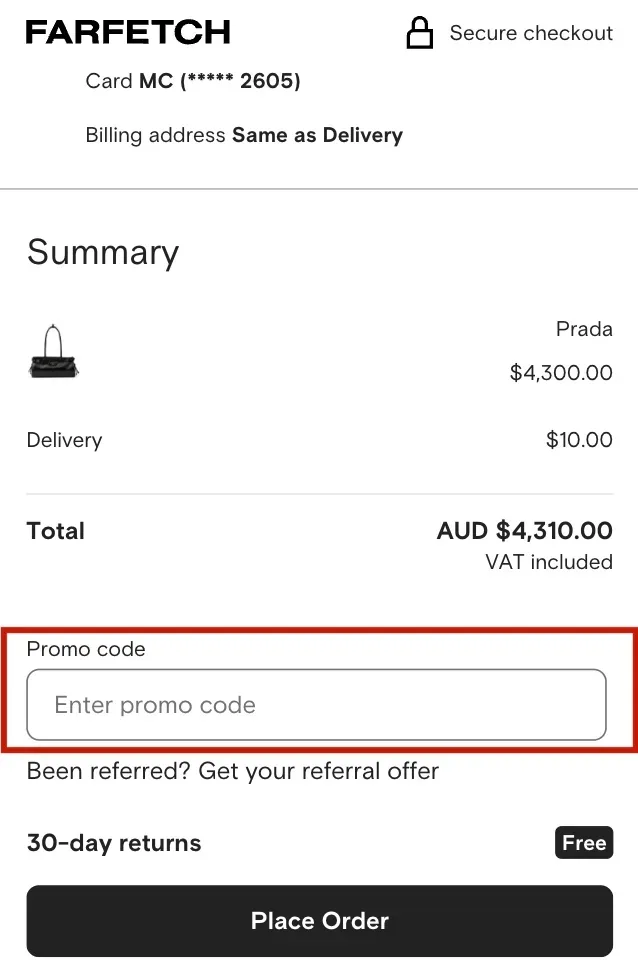This screenshot has height=980, width=638.
Task: Click the $10.00 delivery cost
Action: click(579, 440)
